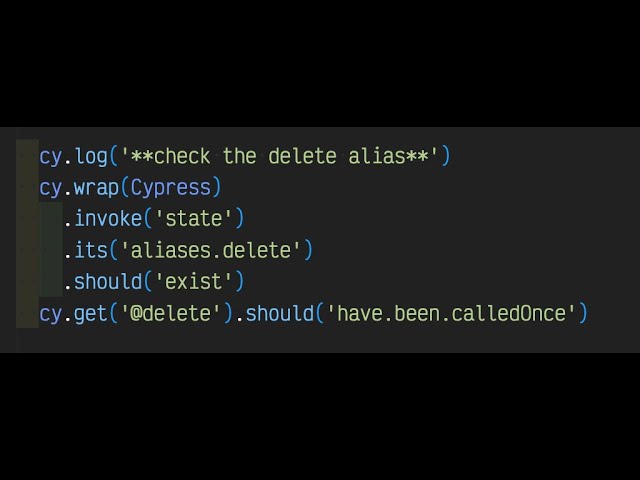Click the log method in cy.log
The height and width of the screenshot is (480, 640).
92,156
